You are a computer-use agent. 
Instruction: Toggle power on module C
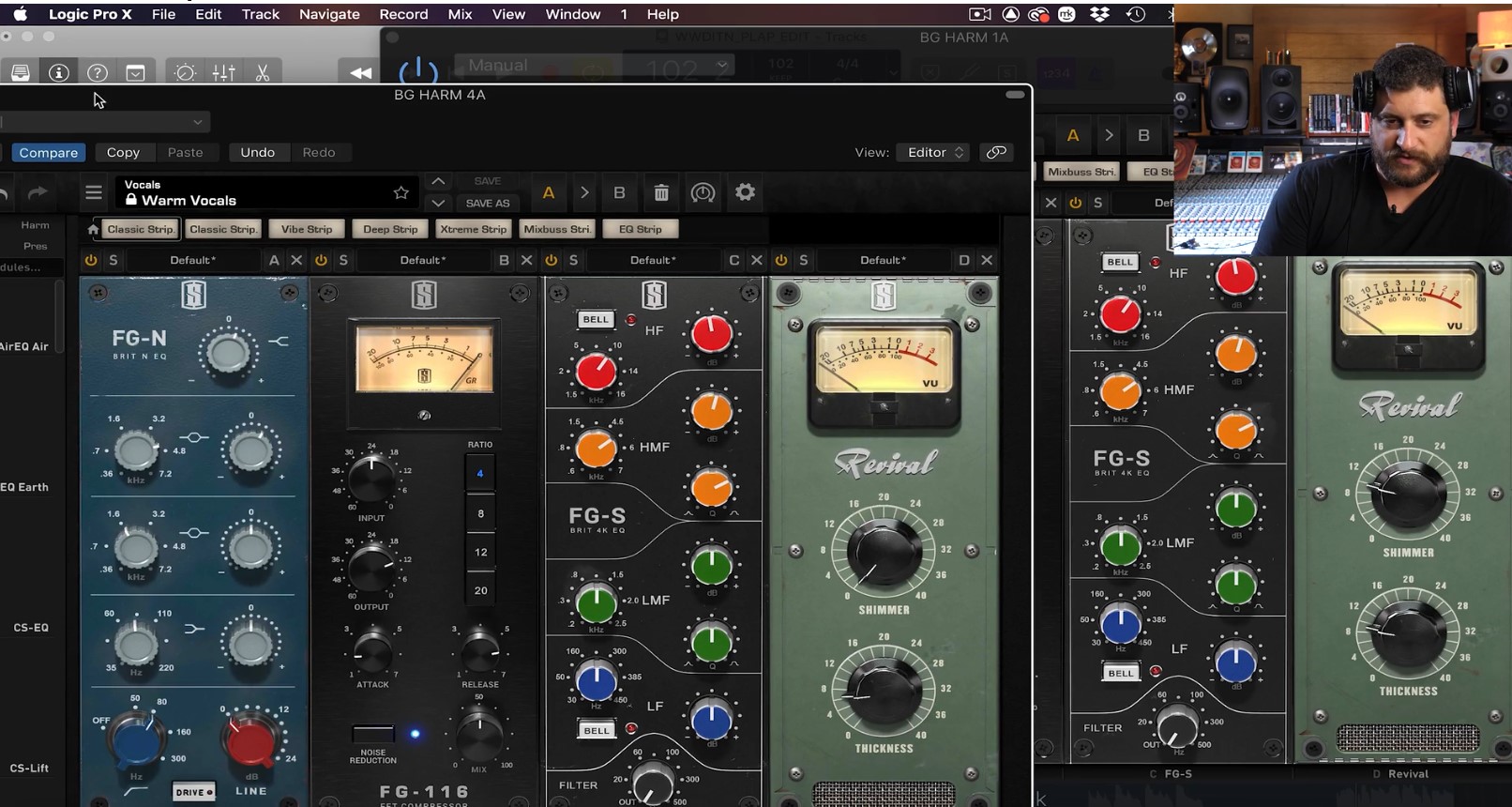point(551,260)
